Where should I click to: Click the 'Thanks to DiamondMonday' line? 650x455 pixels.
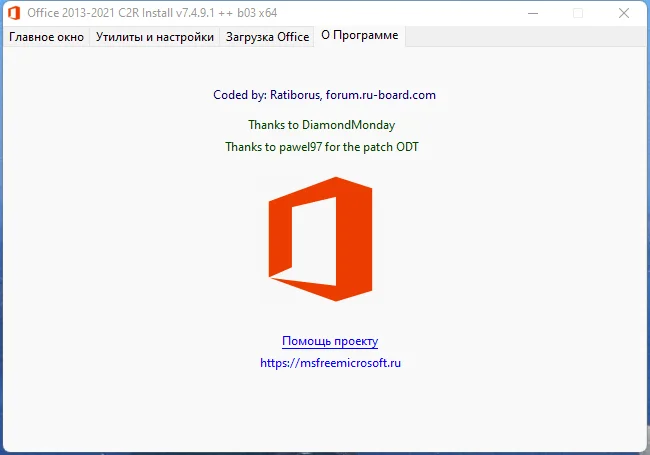pyautogui.click(x=321, y=125)
